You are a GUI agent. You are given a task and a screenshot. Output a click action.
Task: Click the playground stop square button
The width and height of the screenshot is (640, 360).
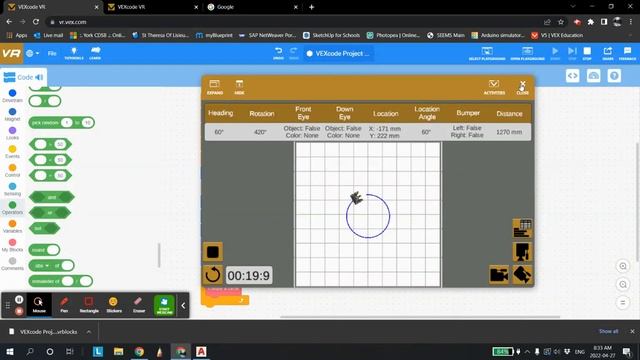coord(213,252)
